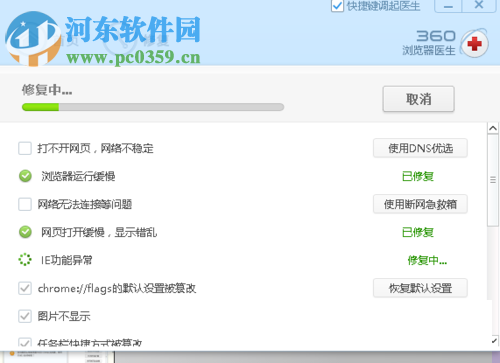Click the scrollbar down arrow at the bottom

click(494, 341)
